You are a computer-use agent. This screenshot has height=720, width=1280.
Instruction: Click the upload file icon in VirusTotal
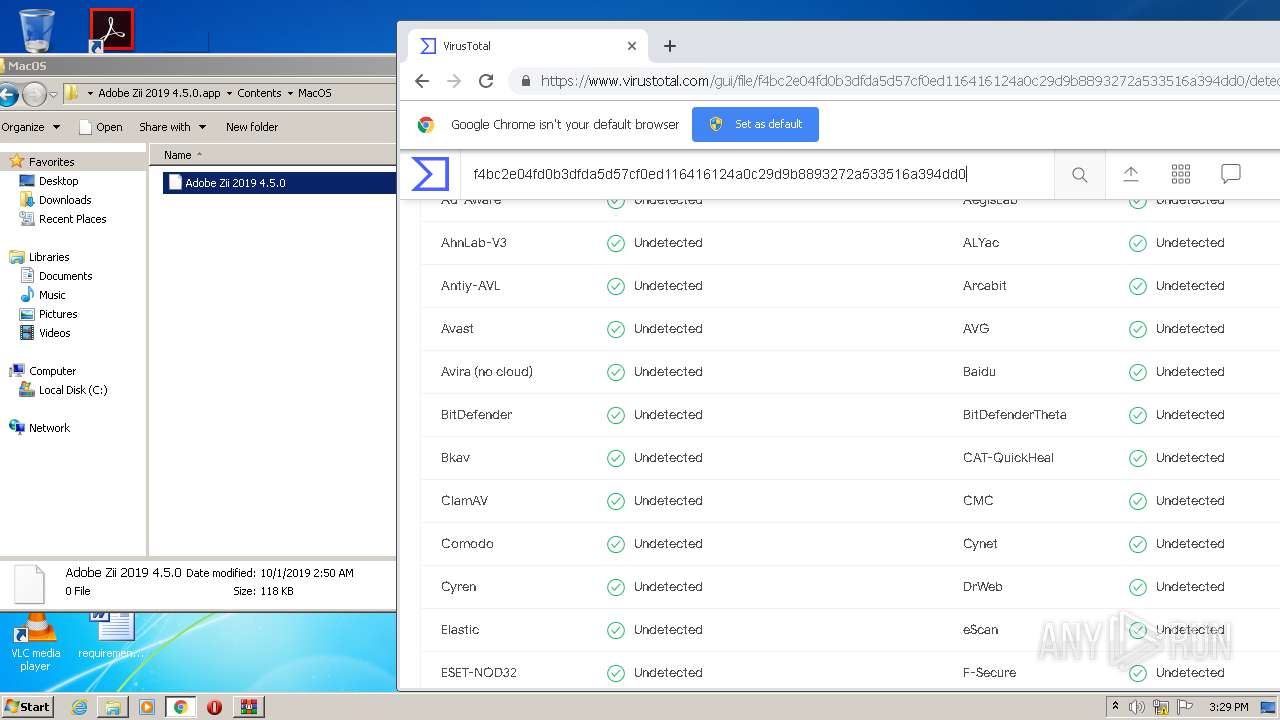[1131, 174]
